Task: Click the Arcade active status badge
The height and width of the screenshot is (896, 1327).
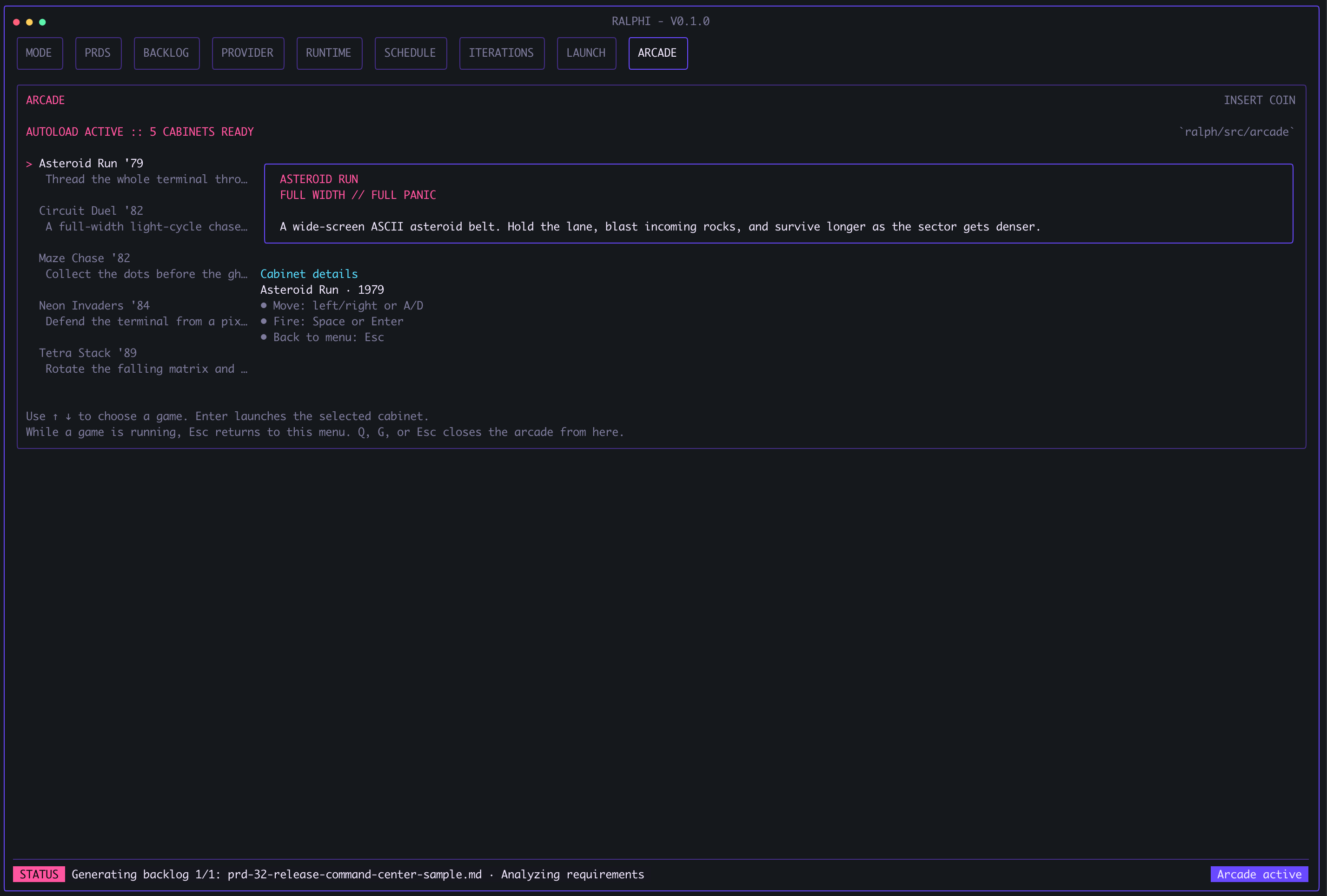Action: pos(1259,874)
